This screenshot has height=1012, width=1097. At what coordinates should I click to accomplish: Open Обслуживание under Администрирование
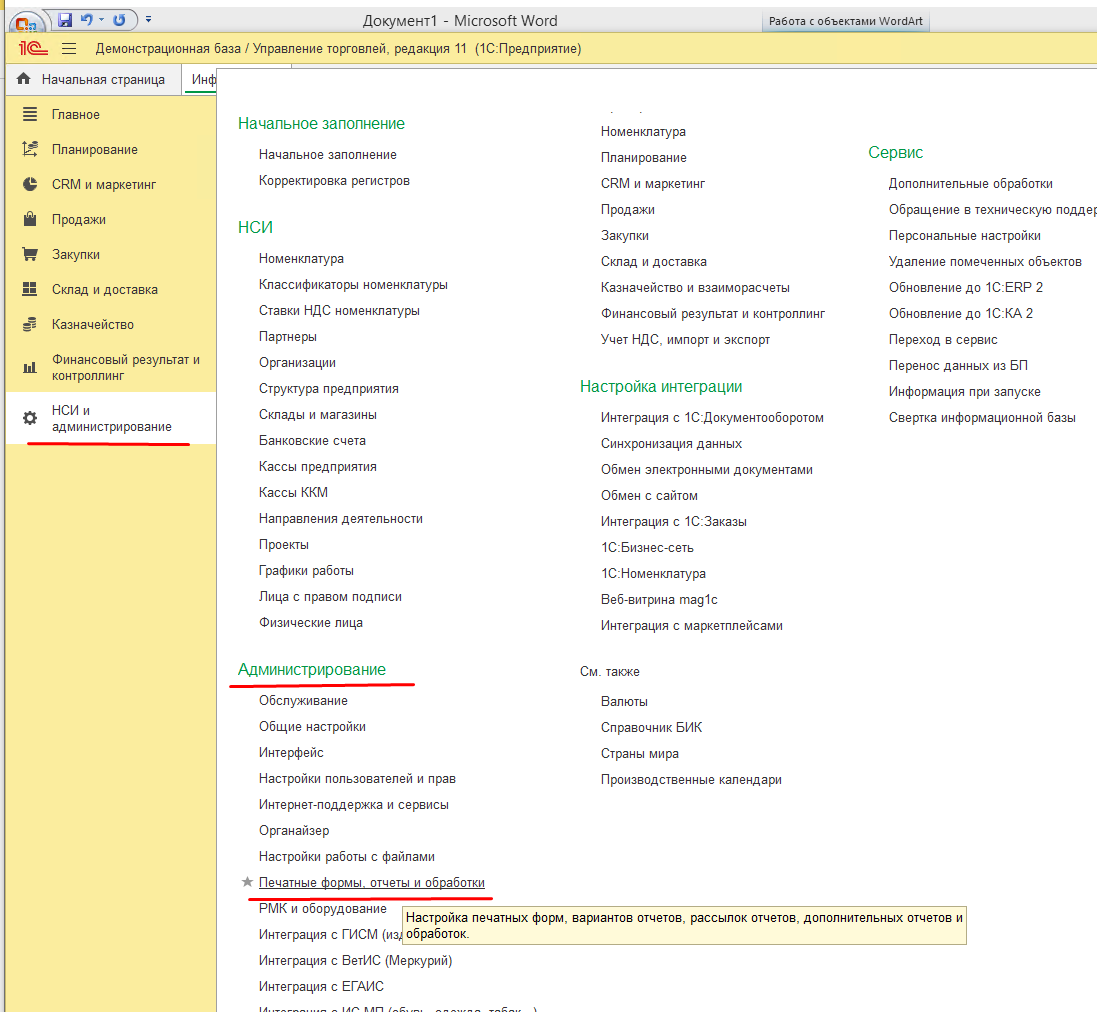pyautogui.click(x=303, y=701)
